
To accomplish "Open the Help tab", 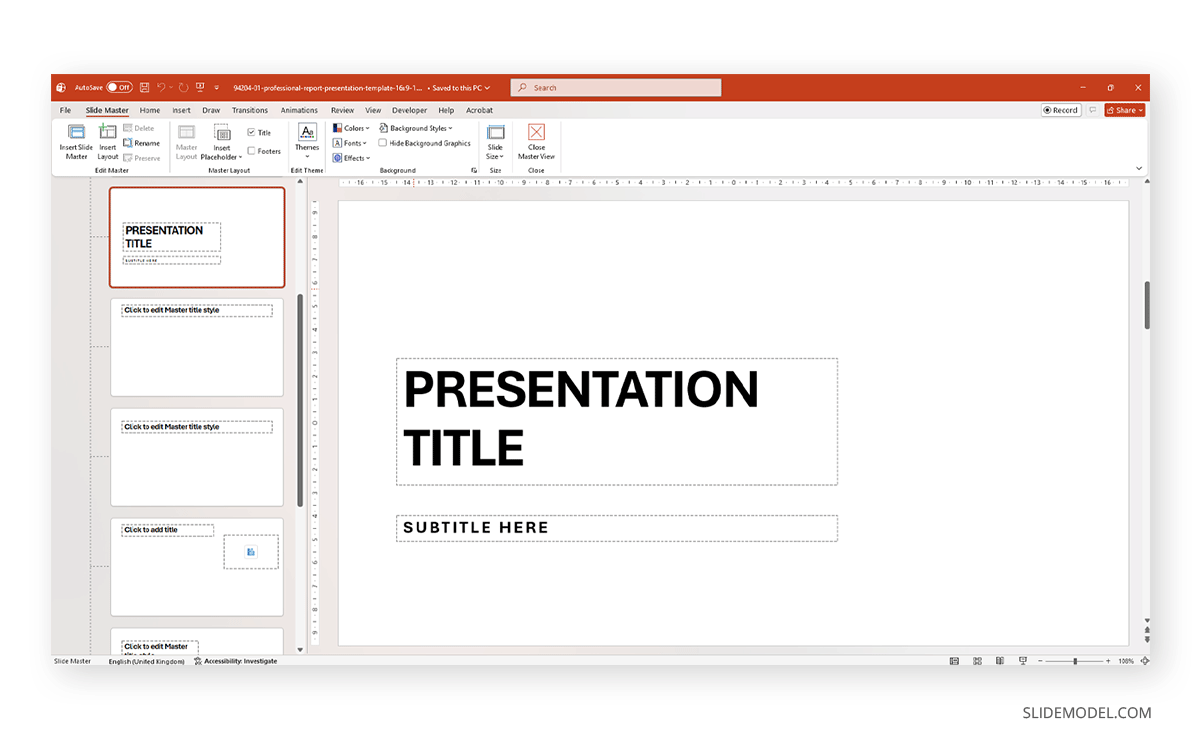I will 446,110.
